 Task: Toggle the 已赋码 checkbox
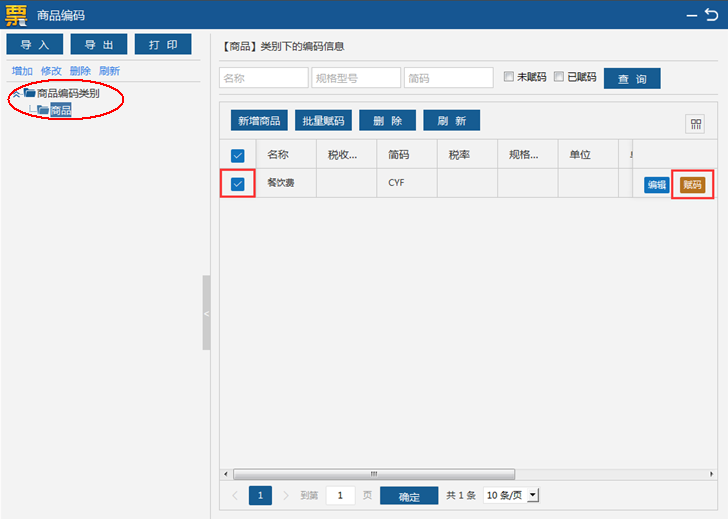(559, 77)
